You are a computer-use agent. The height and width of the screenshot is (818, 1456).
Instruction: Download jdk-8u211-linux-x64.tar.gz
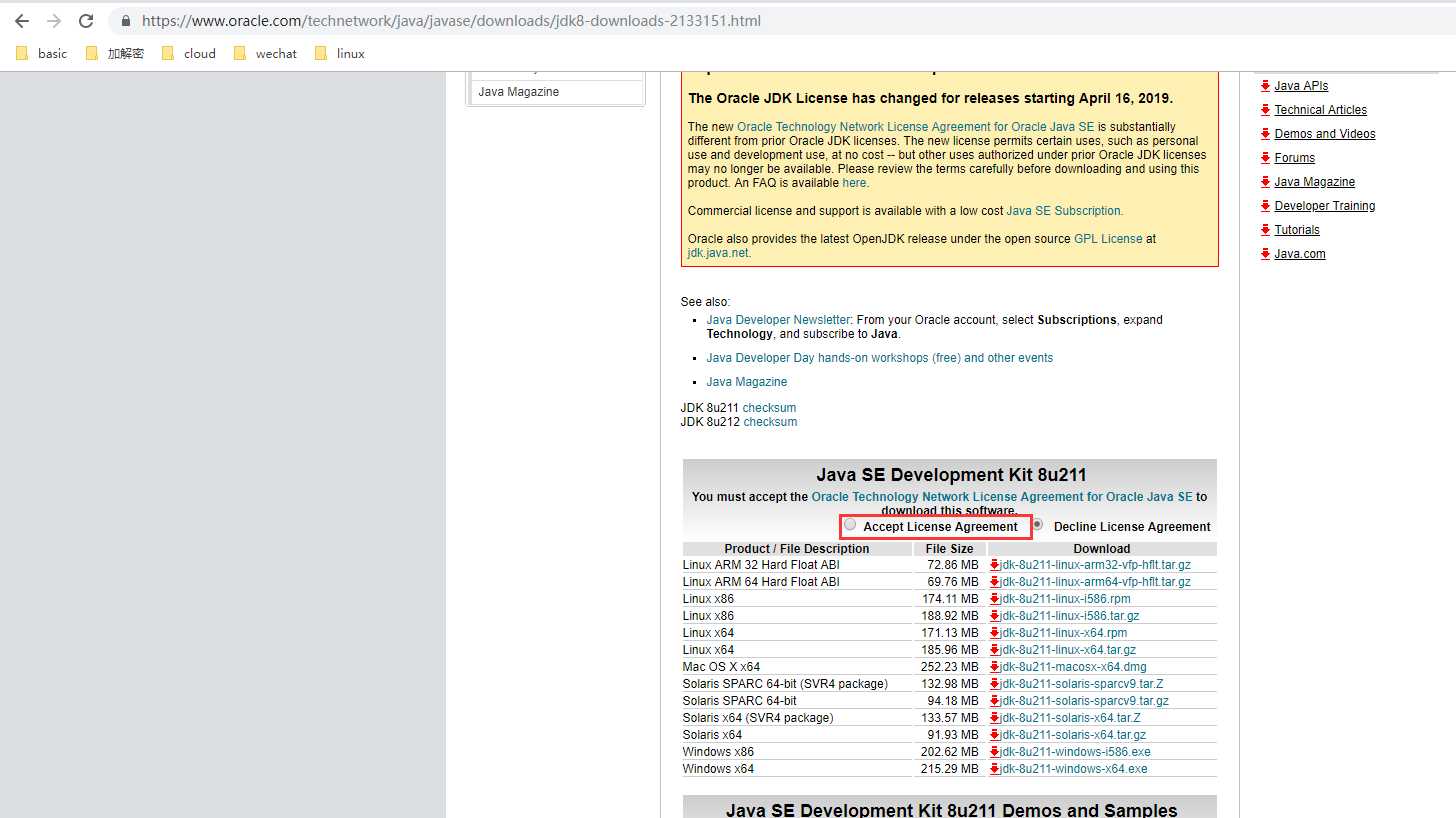[x=1068, y=650]
